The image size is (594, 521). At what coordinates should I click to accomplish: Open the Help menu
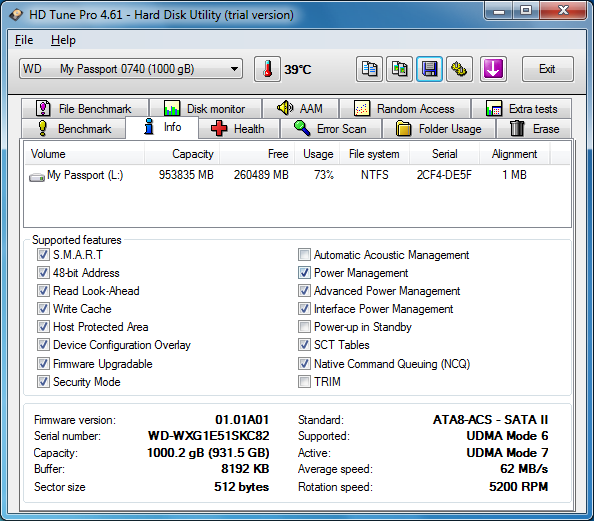[x=63, y=40]
